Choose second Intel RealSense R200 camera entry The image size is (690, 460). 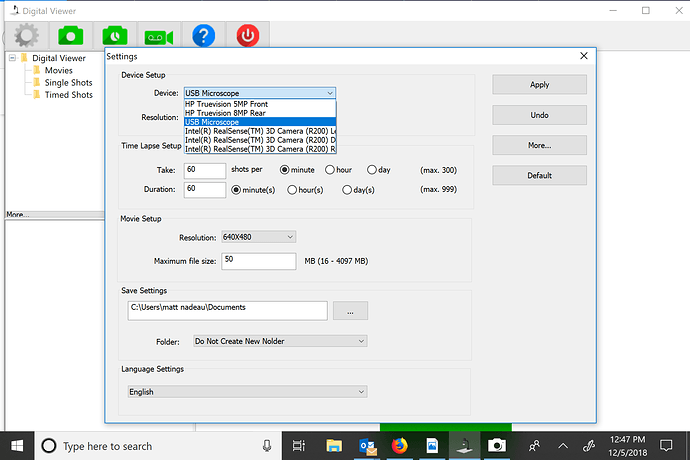260,140
